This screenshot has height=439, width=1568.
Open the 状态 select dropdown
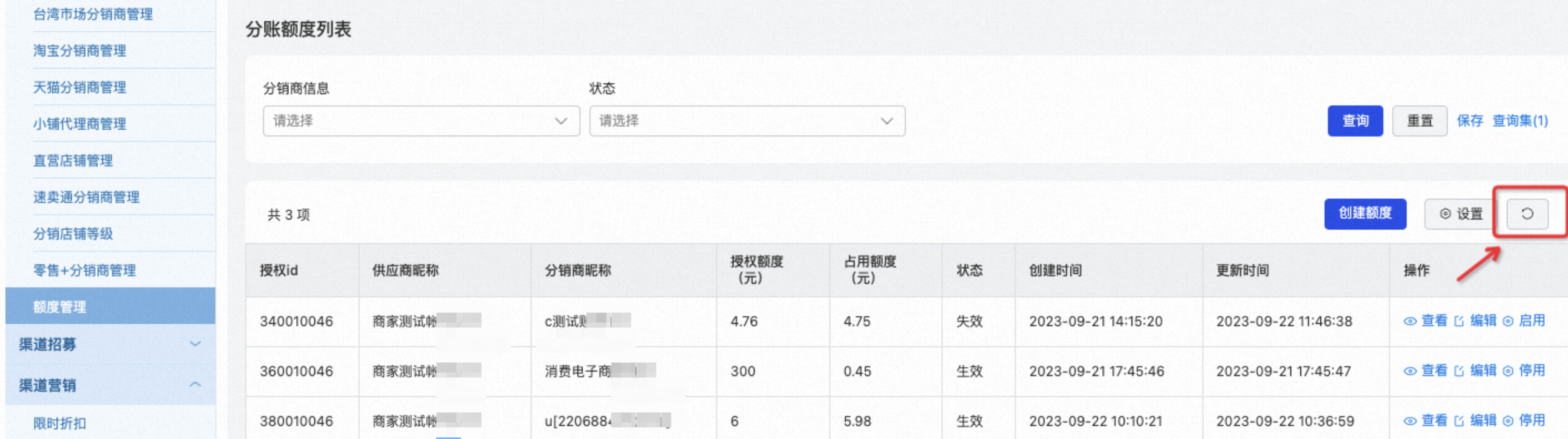pyautogui.click(x=747, y=121)
